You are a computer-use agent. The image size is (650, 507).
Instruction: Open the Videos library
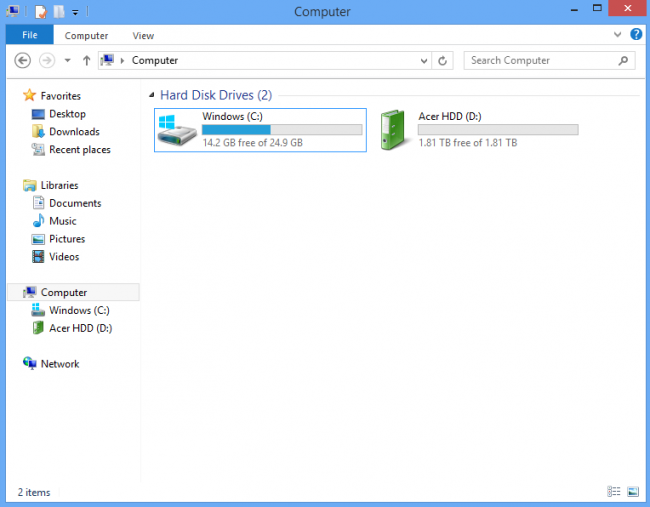(64, 256)
